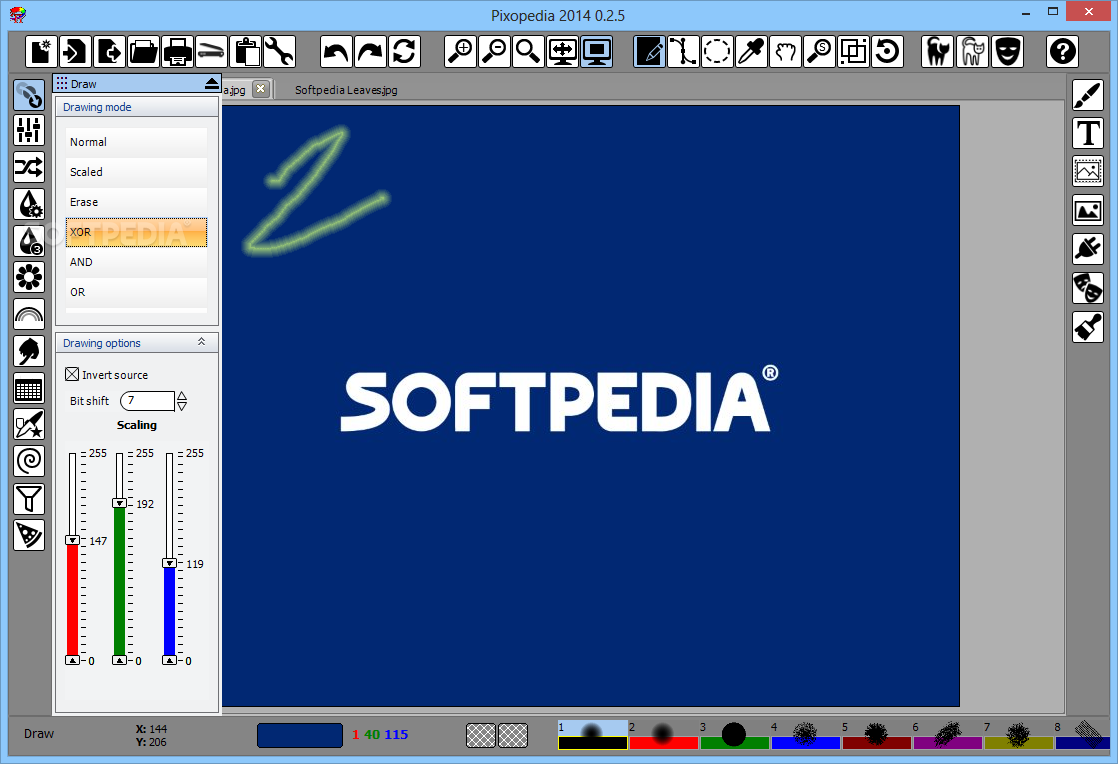Select the path curve tool
1118x764 pixels.
pyautogui.click(x=683, y=51)
